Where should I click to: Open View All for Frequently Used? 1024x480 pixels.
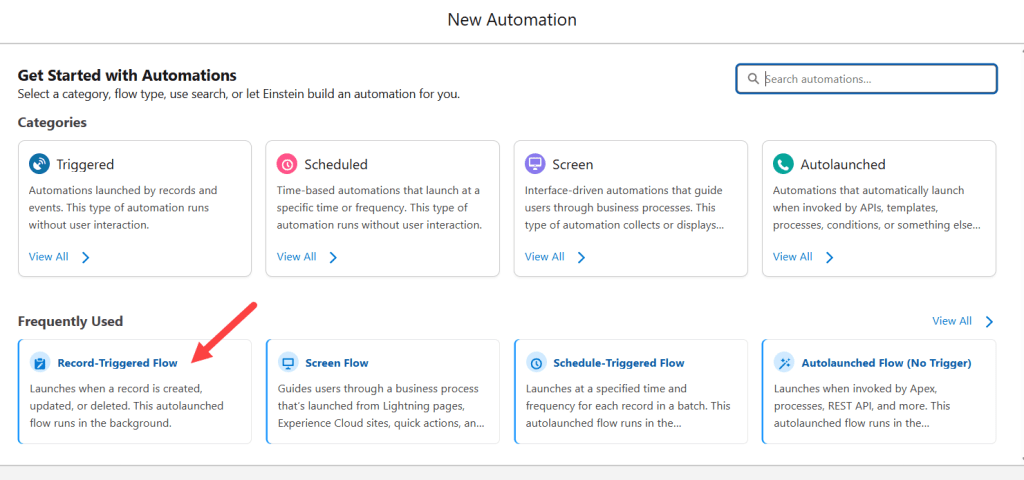[951, 321]
